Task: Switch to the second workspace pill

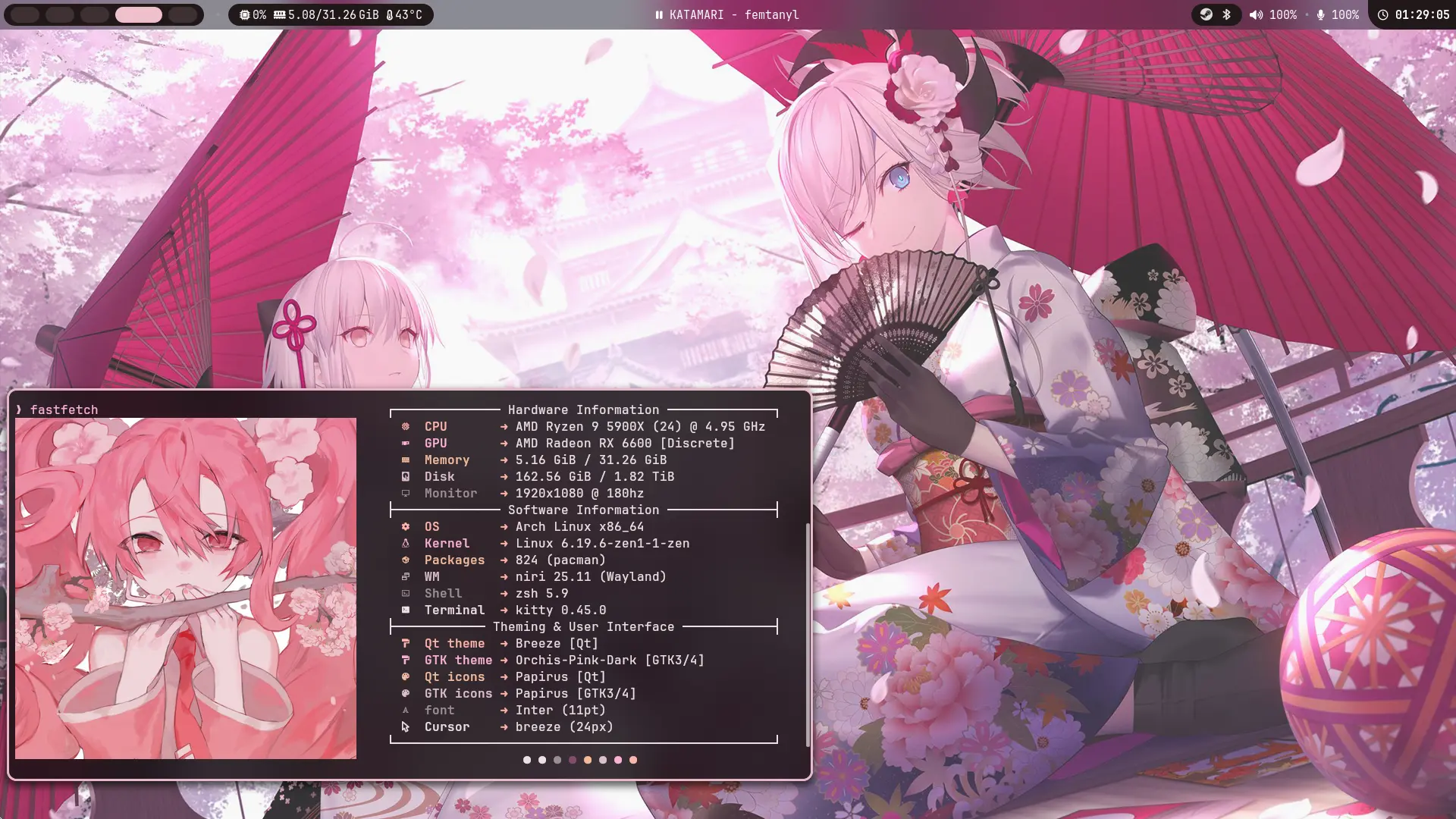Action: click(60, 14)
